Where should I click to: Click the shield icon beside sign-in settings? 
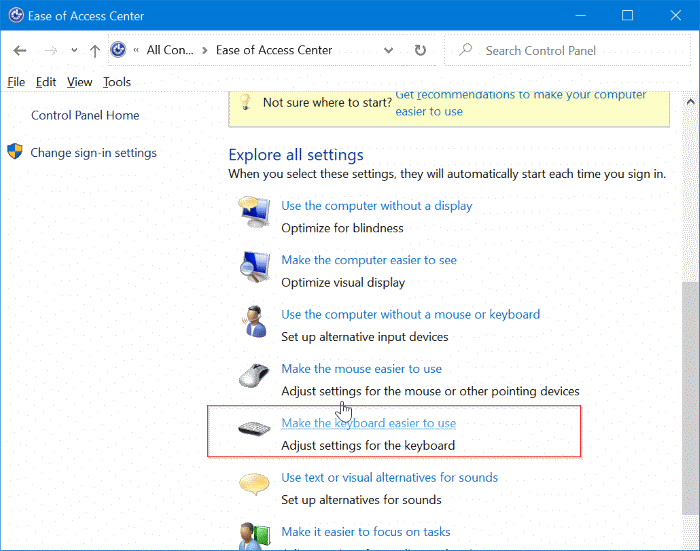[15, 151]
